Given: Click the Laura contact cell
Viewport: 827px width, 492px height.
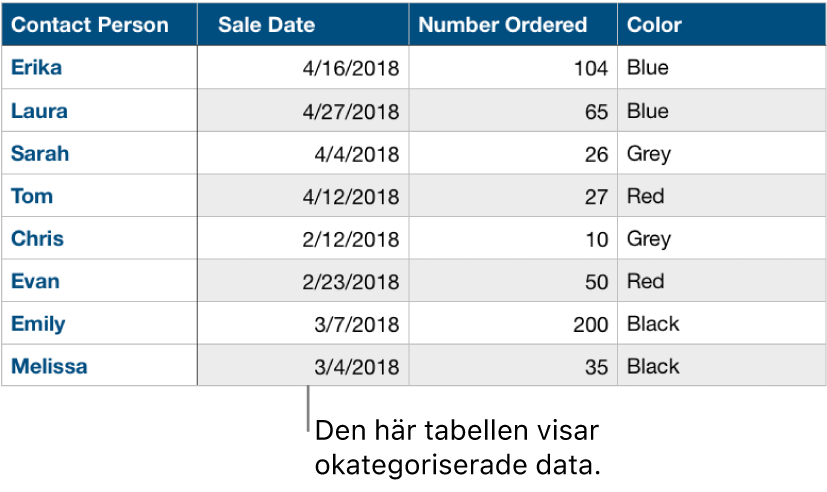Looking at the screenshot, I should tap(40, 111).
